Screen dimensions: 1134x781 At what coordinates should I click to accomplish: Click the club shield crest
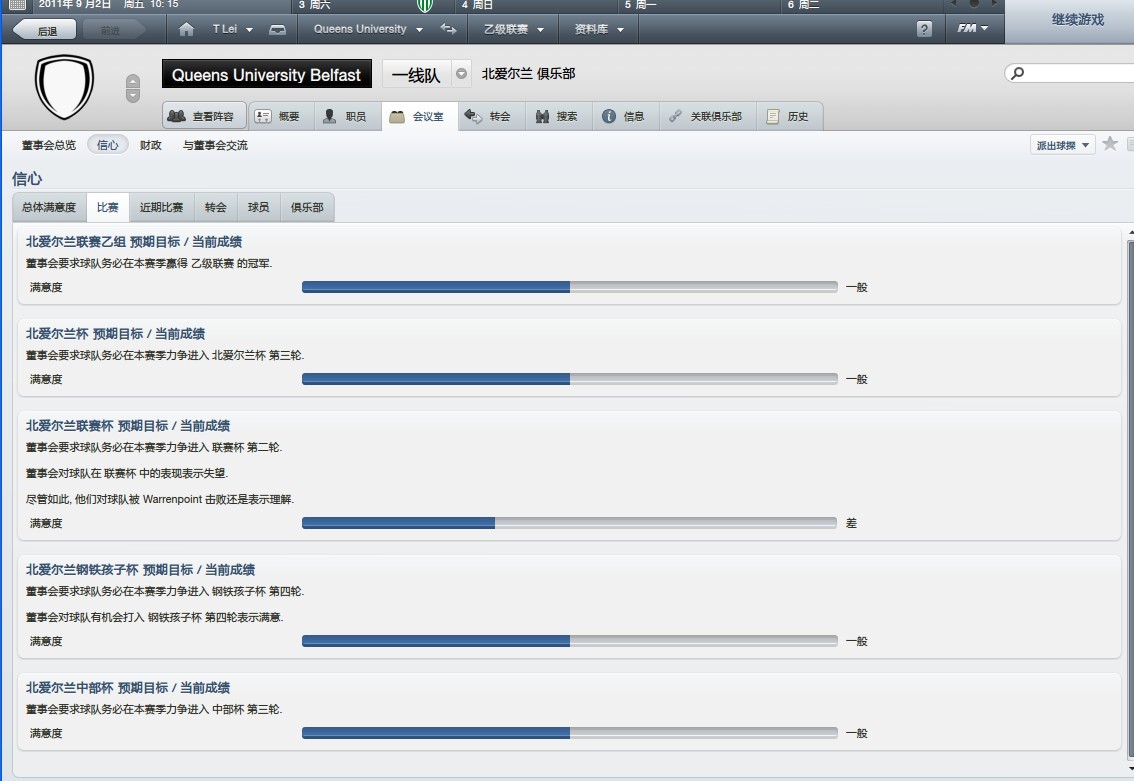coord(64,87)
